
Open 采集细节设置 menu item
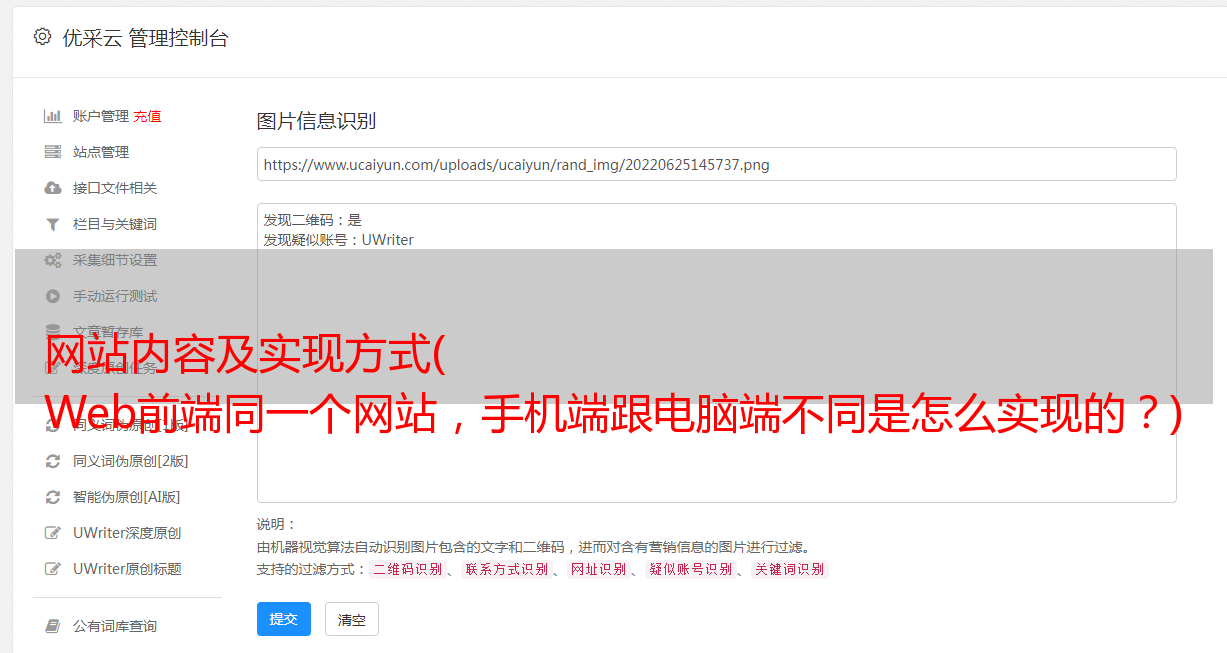pyautogui.click(x=115, y=260)
